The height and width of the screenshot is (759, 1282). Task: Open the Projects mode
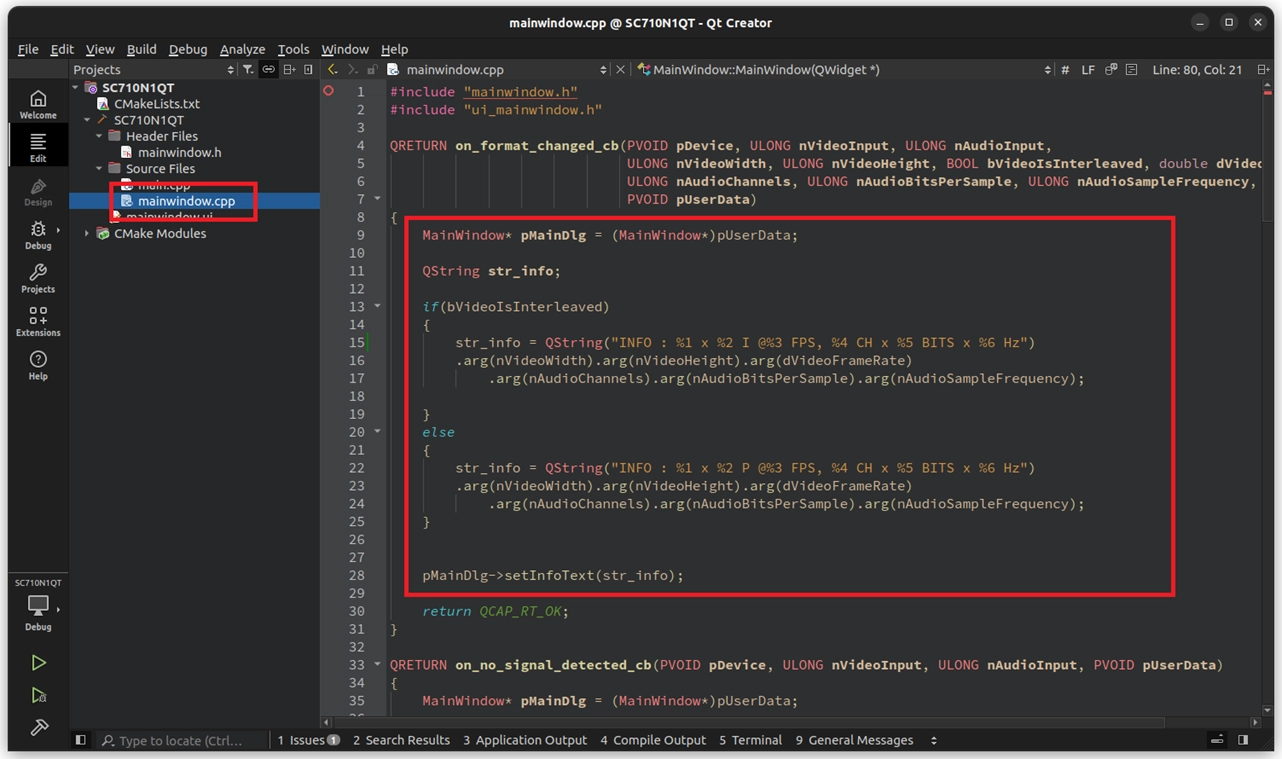[x=38, y=278]
